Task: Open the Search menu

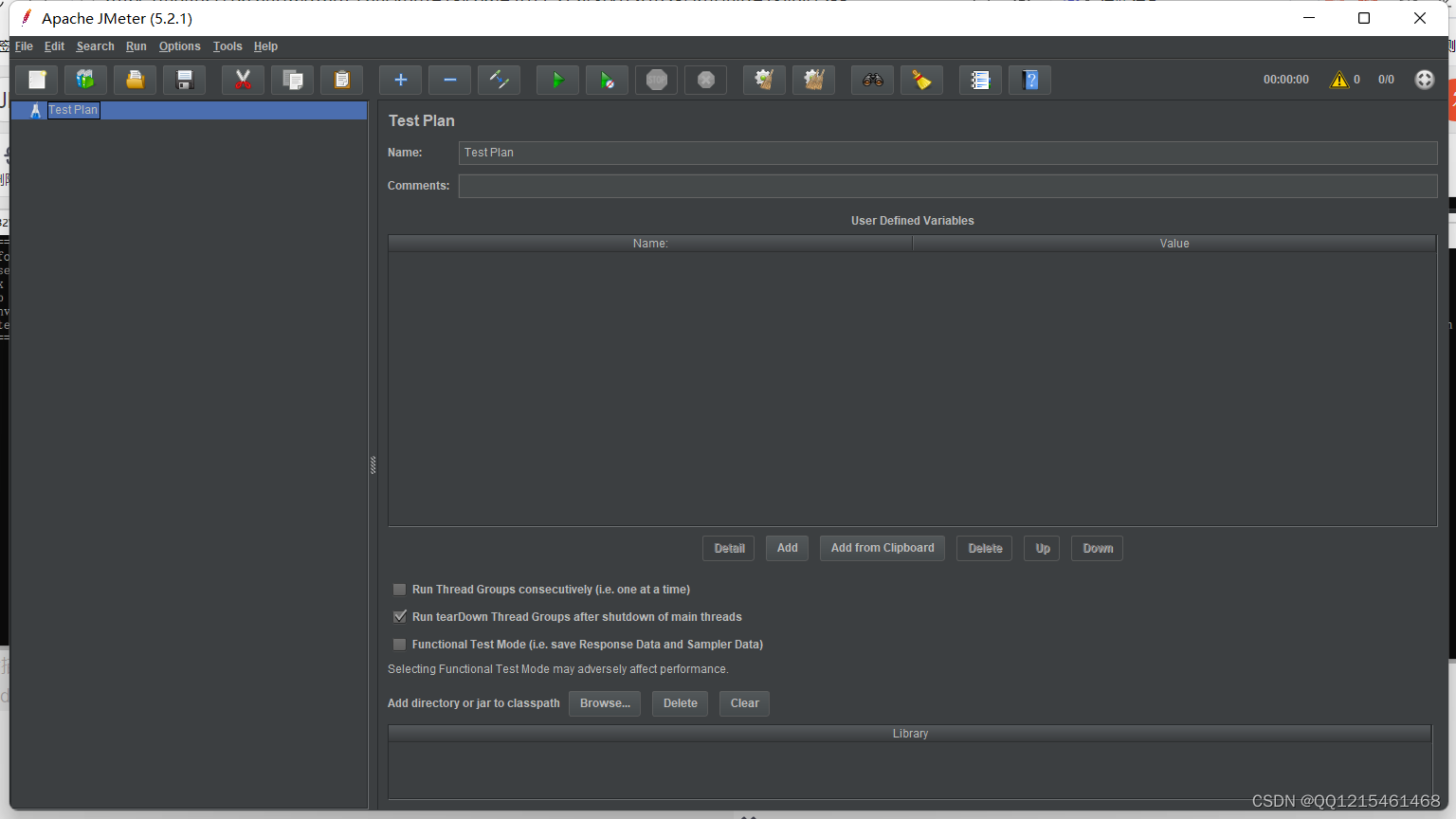Action: point(95,46)
